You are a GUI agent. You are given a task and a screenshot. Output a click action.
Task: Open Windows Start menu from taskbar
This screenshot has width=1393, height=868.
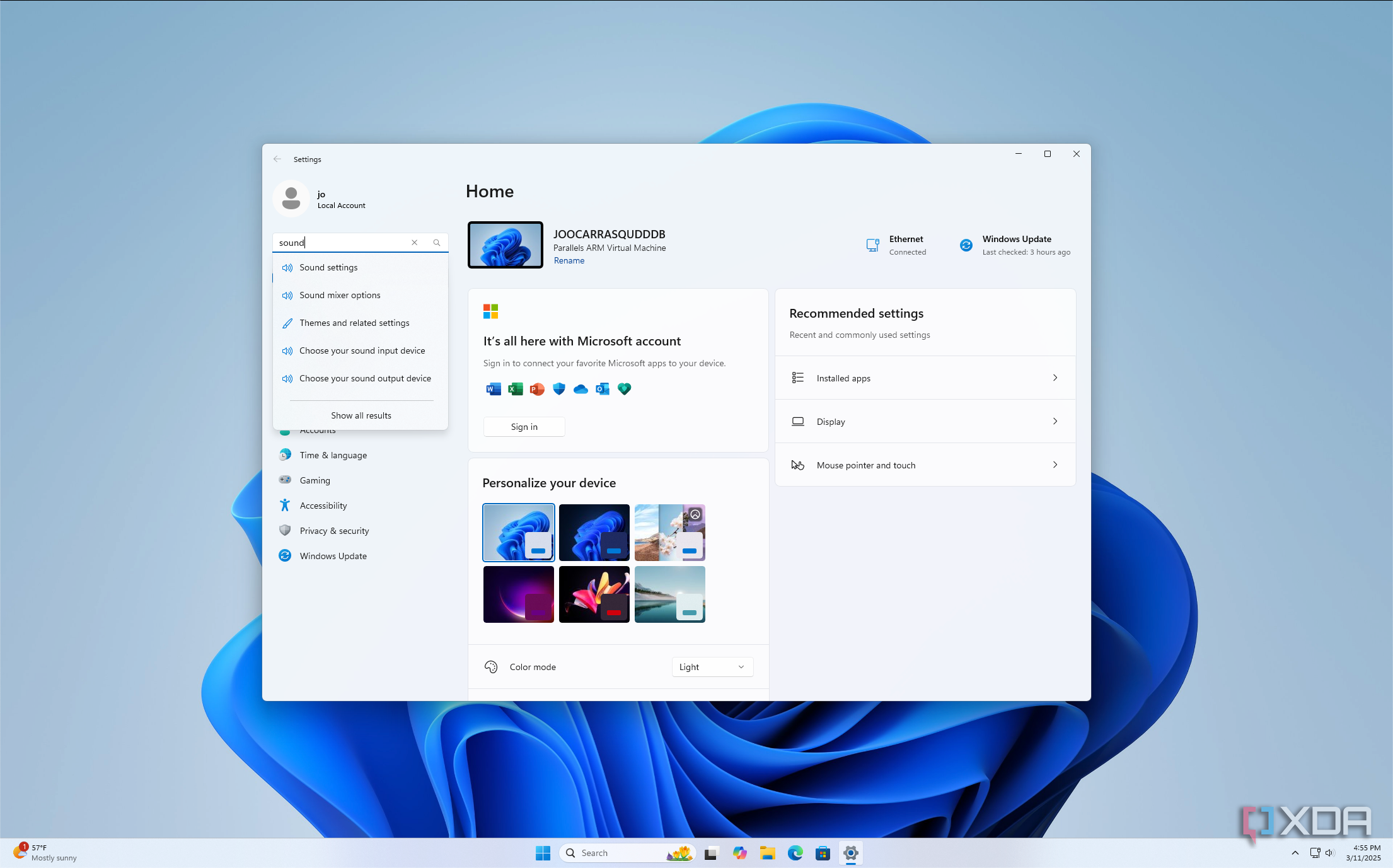click(543, 853)
